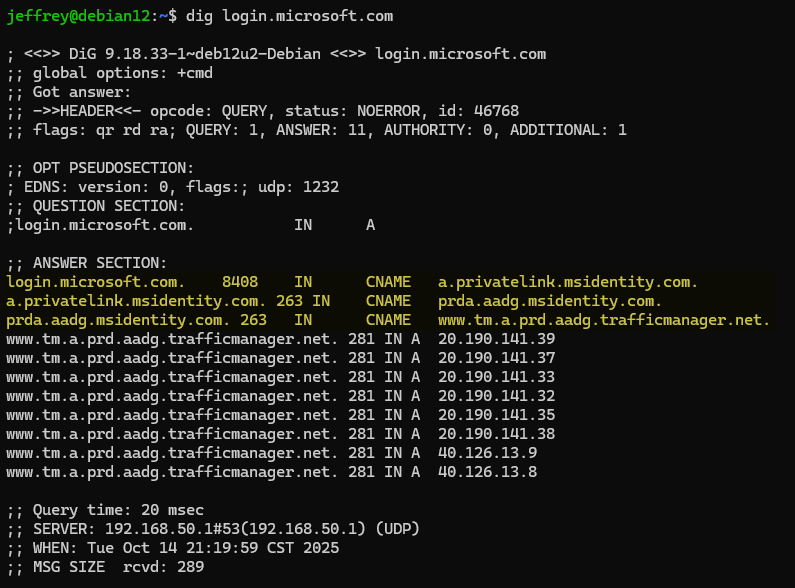Click the a.privatelink.msidentity.com. CNAME target

(x=568, y=282)
